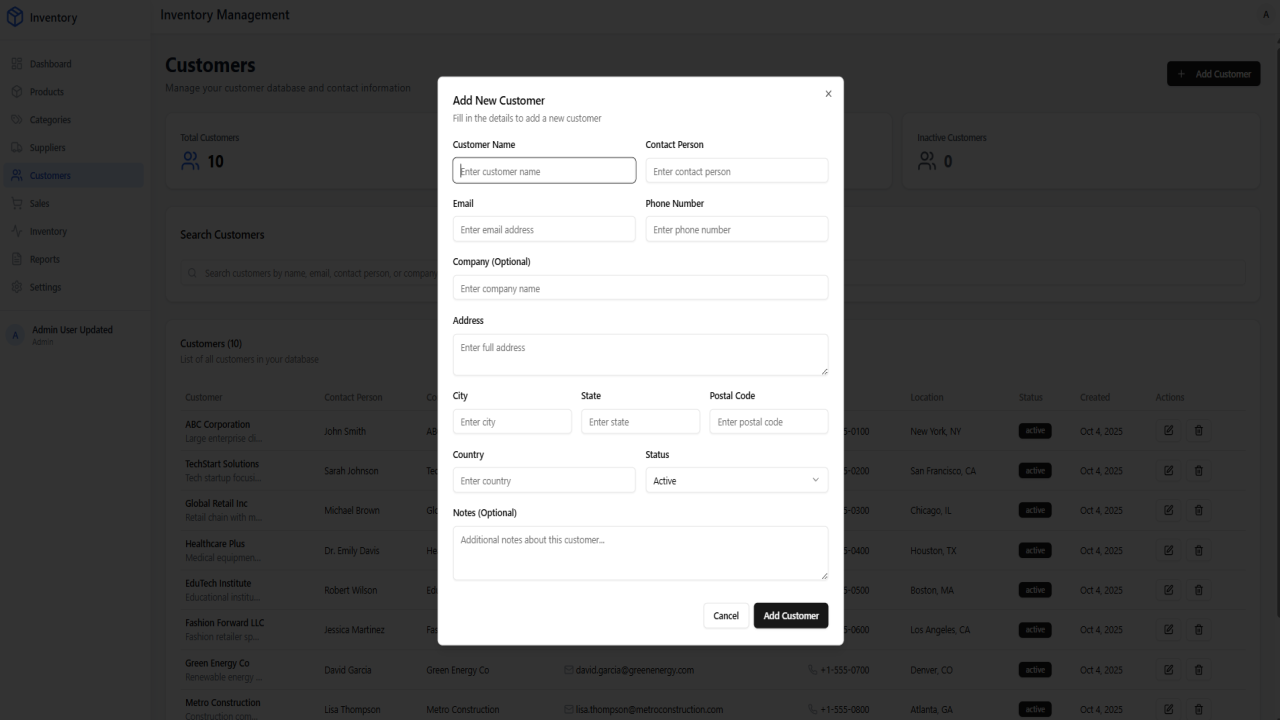Go to Reports page

click(x=72, y=259)
